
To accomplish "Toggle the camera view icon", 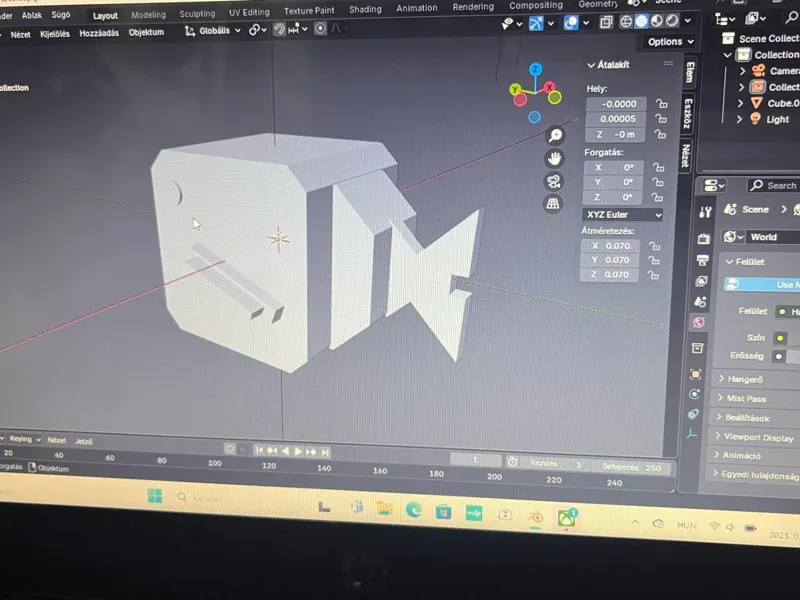I will [554, 182].
